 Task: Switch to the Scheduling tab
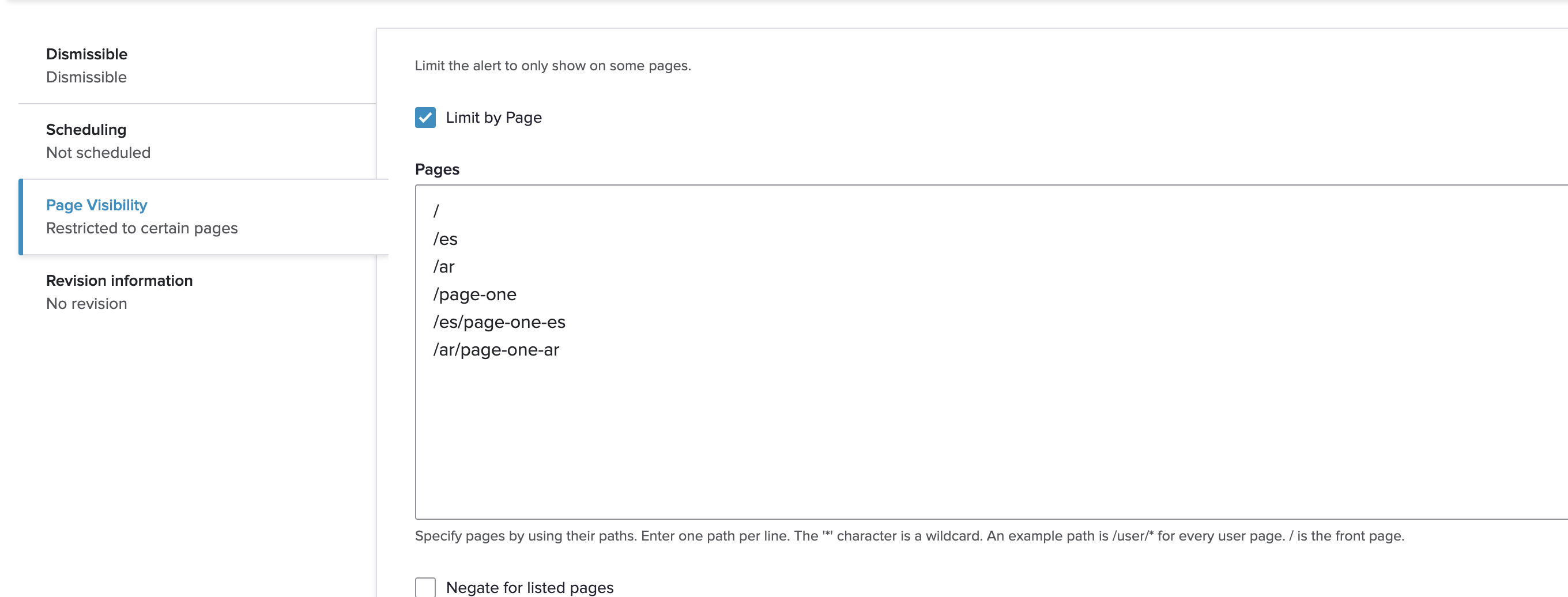[x=86, y=130]
